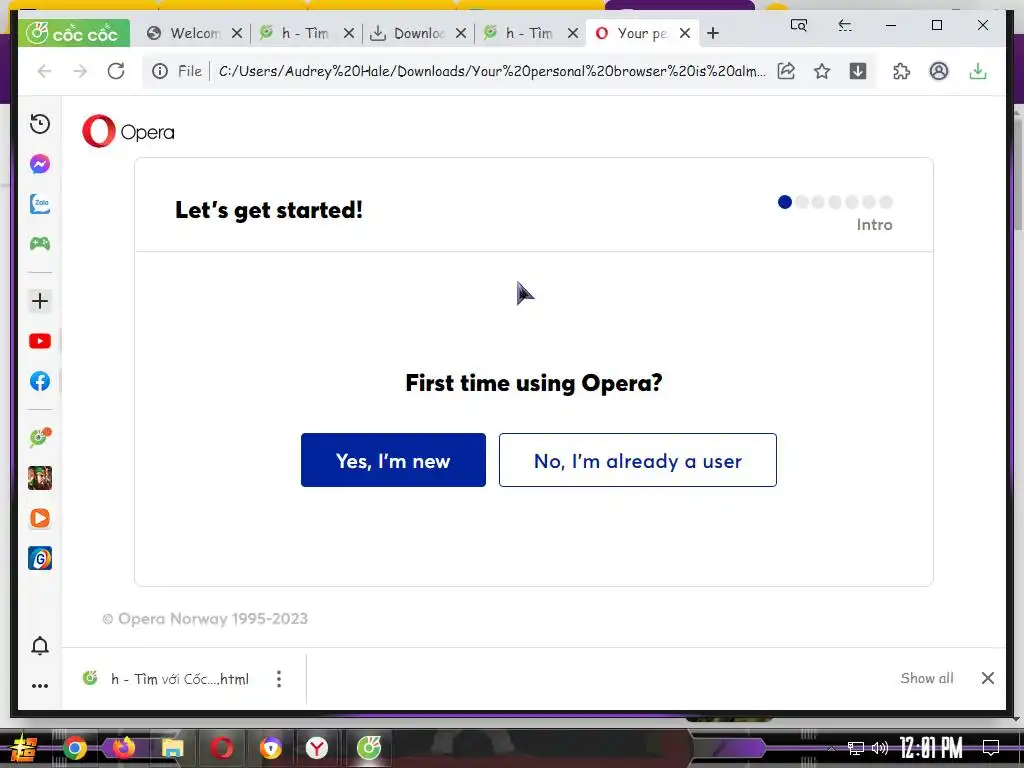Reload the current page
The height and width of the screenshot is (768, 1024).
pyautogui.click(x=116, y=71)
